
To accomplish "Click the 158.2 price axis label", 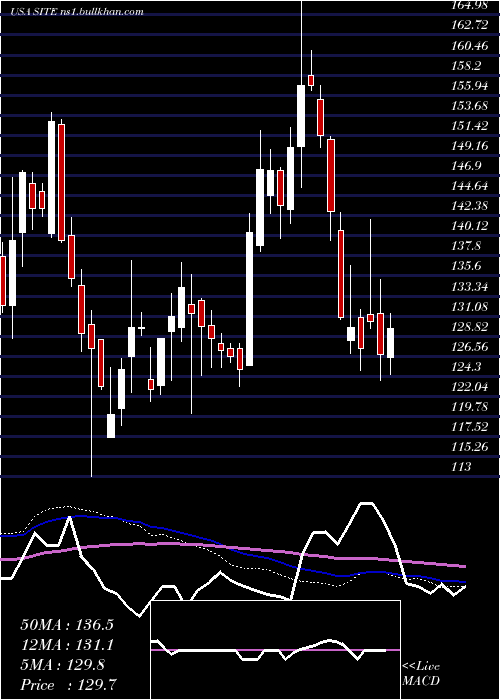I will pos(467,66).
